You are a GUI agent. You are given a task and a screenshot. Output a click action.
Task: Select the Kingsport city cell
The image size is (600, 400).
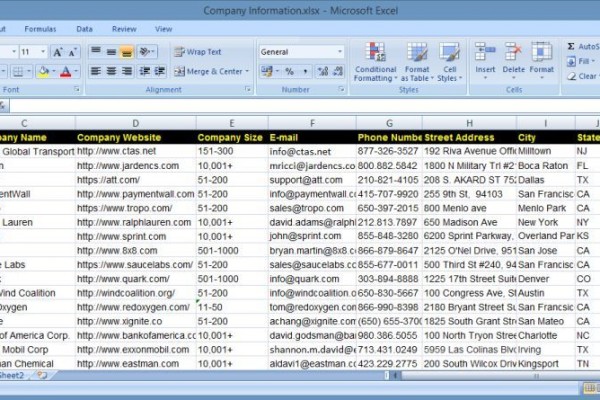tap(546, 364)
